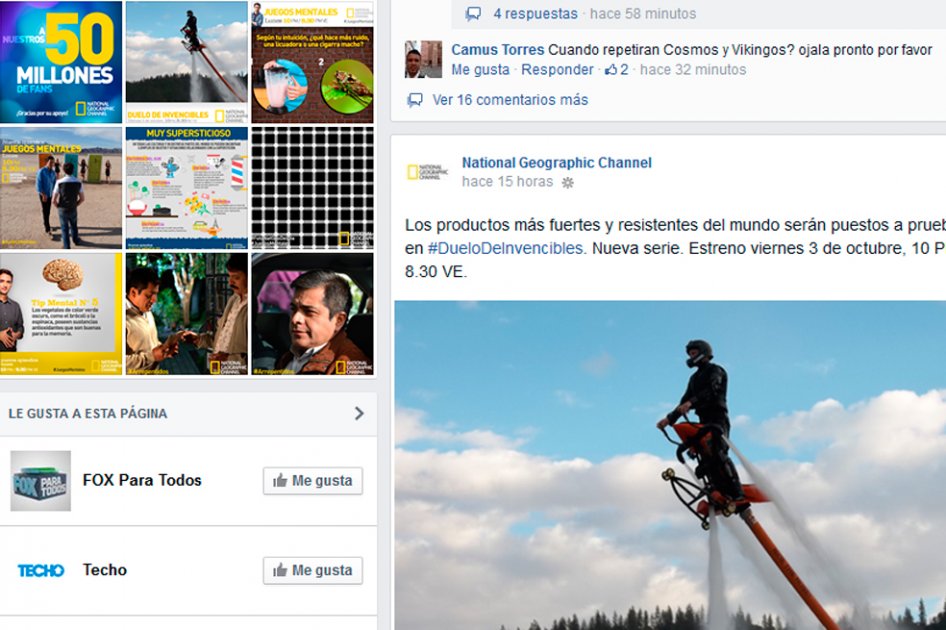The width and height of the screenshot is (946, 630).
Task: Click the Techo page logo
Action: 40,570
